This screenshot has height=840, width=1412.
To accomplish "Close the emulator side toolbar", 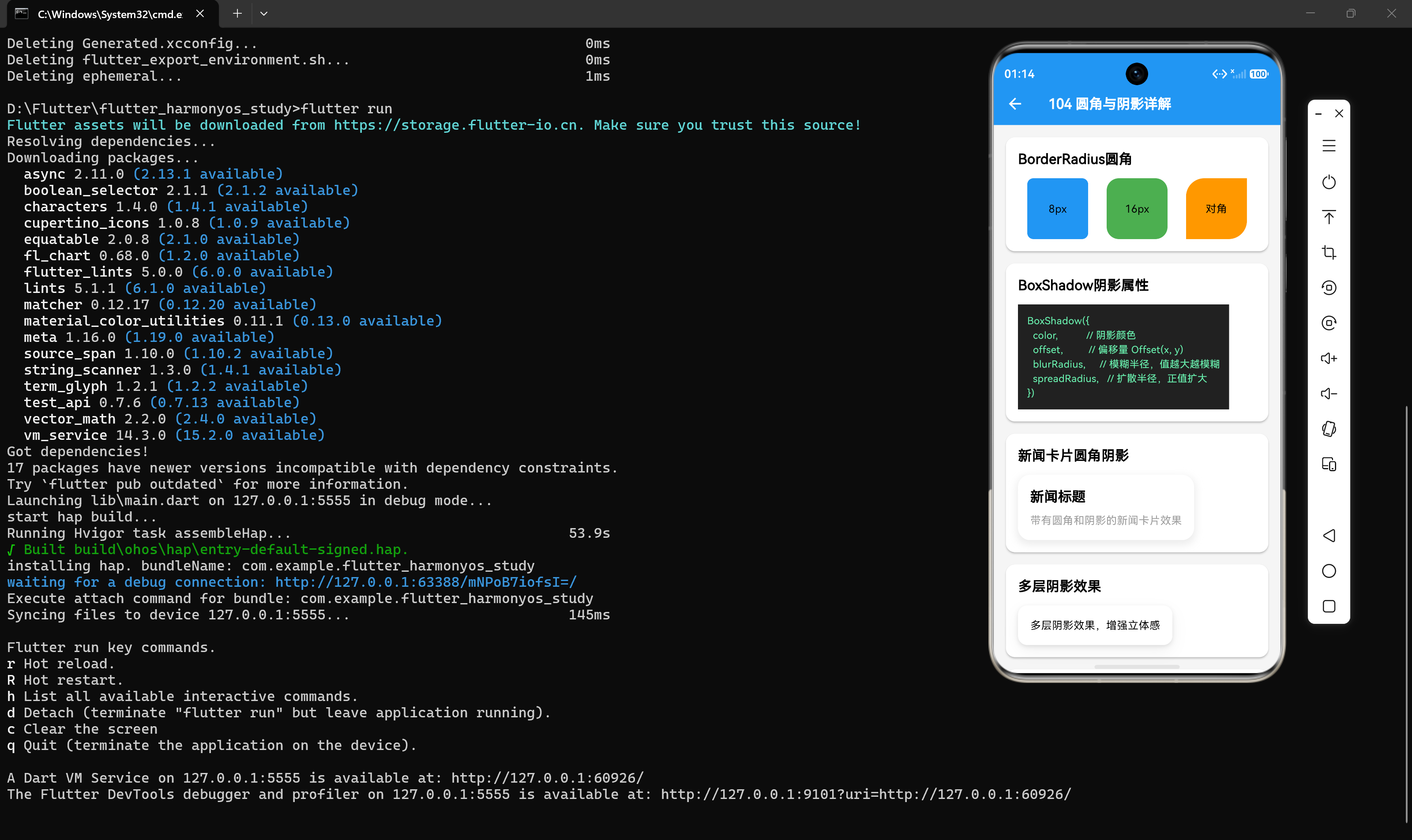I will pyautogui.click(x=1339, y=114).
